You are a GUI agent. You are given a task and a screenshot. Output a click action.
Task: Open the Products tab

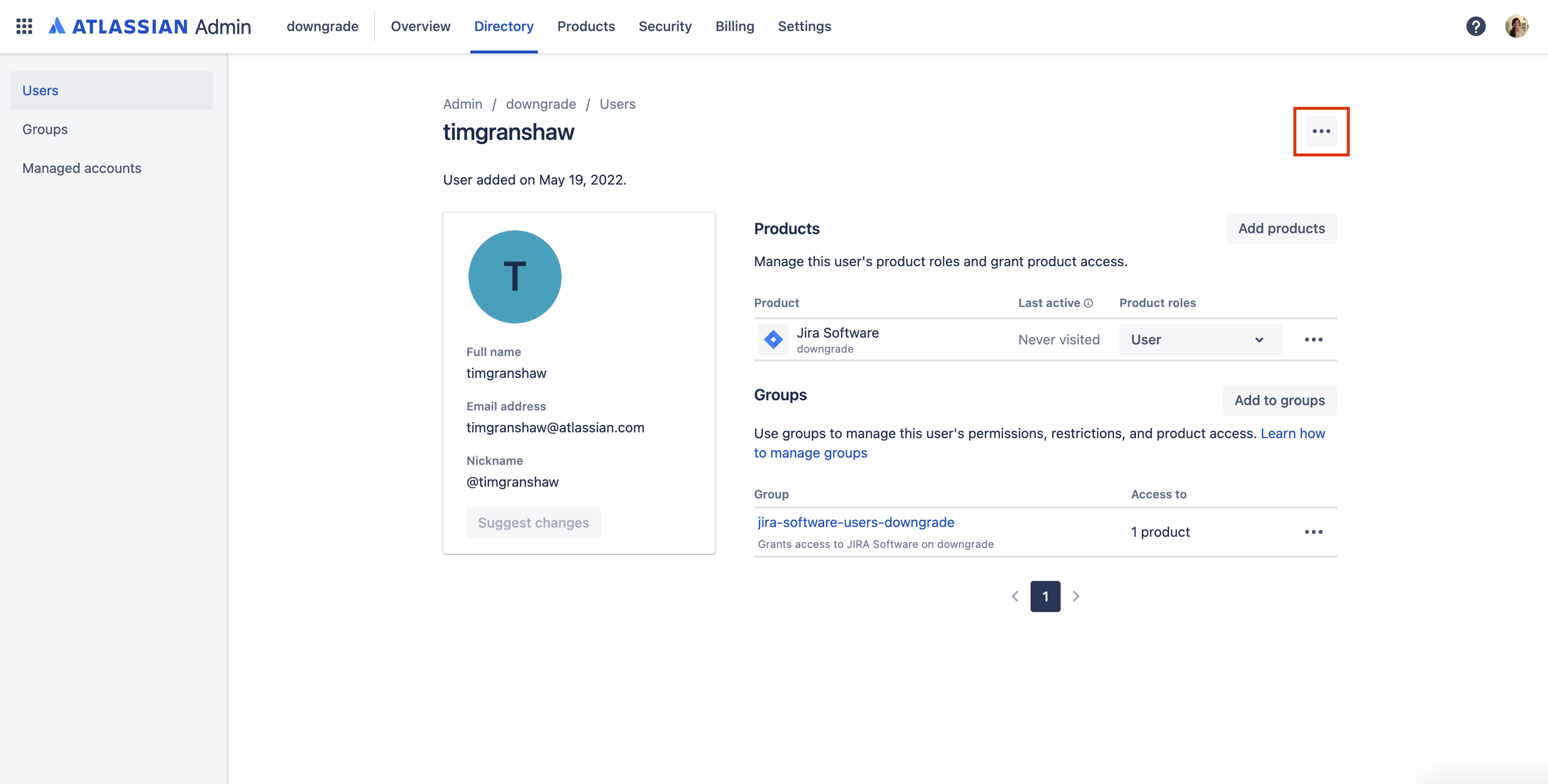pyautogui.click(x=586, y=26)
